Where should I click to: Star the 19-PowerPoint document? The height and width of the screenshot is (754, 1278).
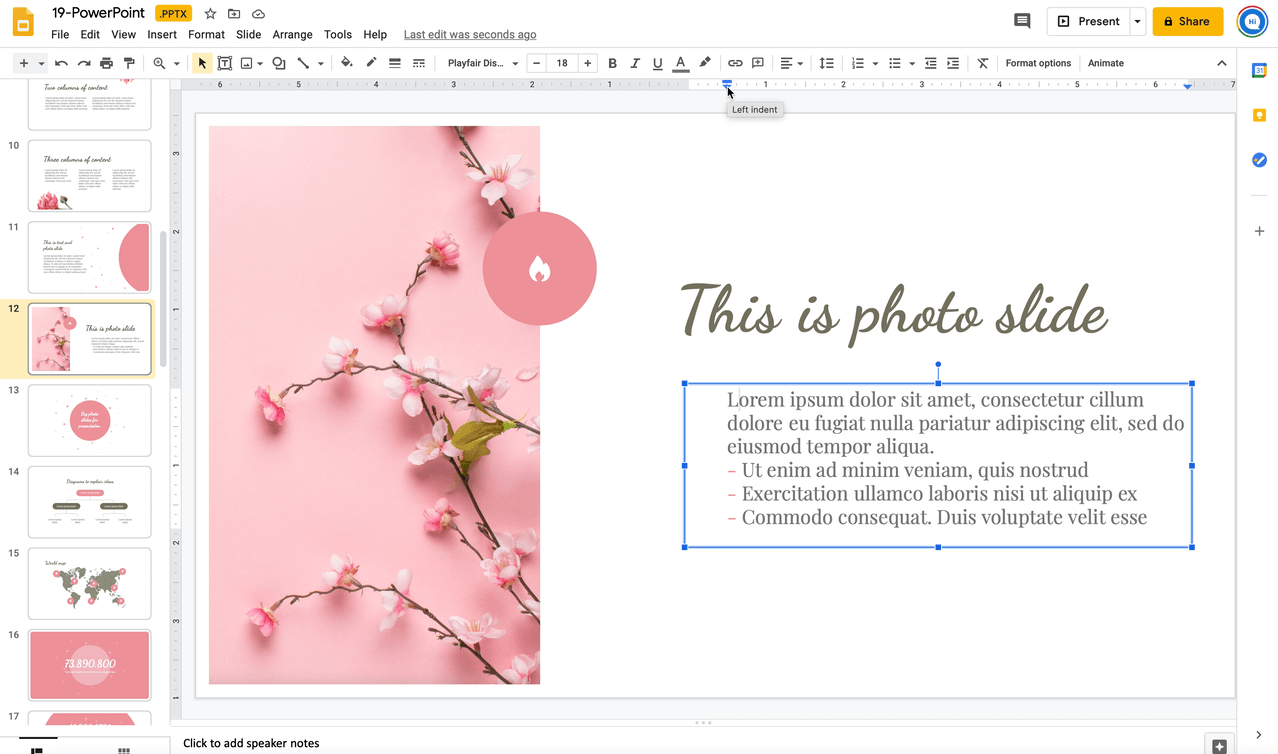(210, 14)
